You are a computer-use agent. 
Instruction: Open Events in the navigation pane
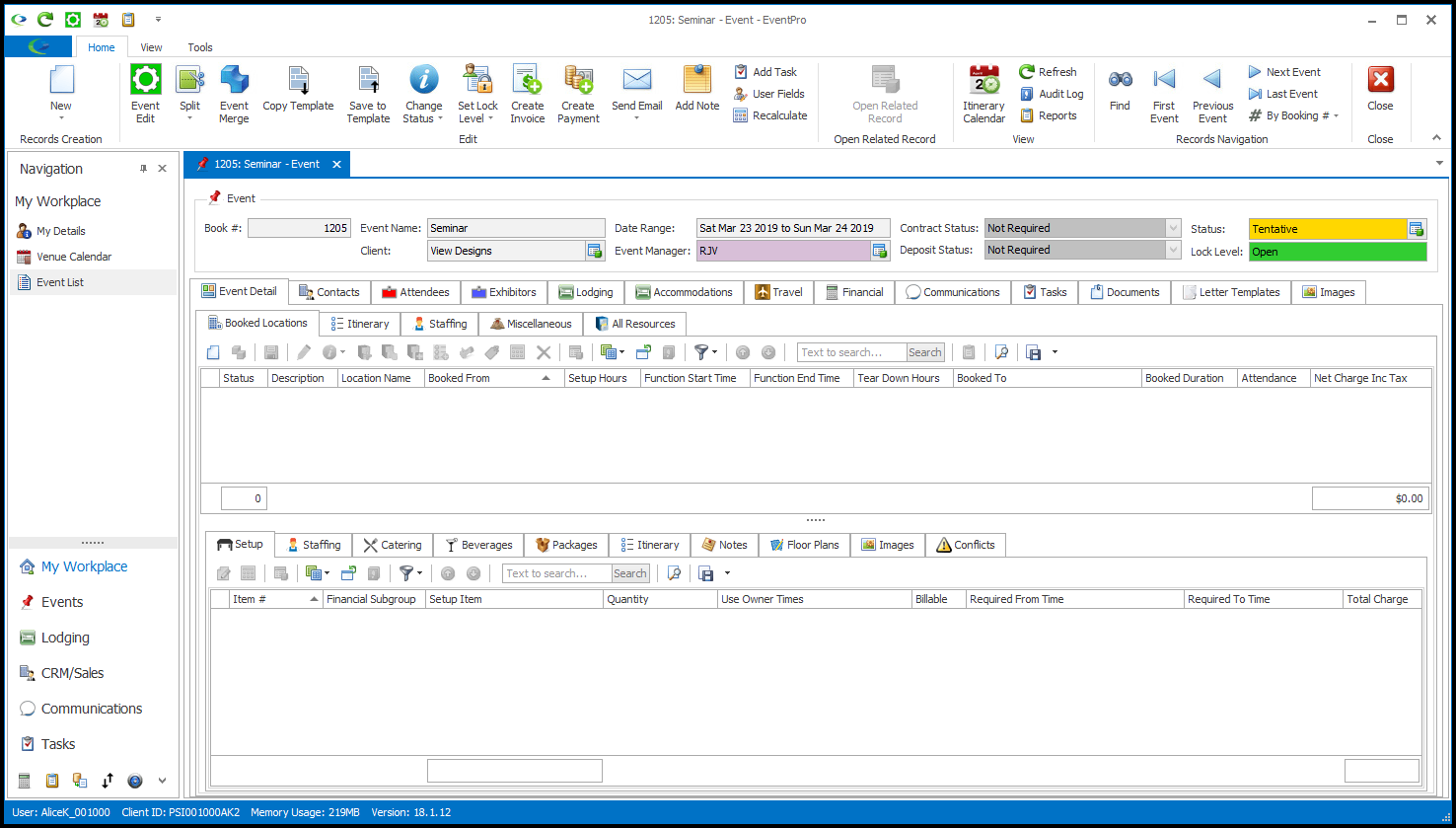click(x=62, y=602)
